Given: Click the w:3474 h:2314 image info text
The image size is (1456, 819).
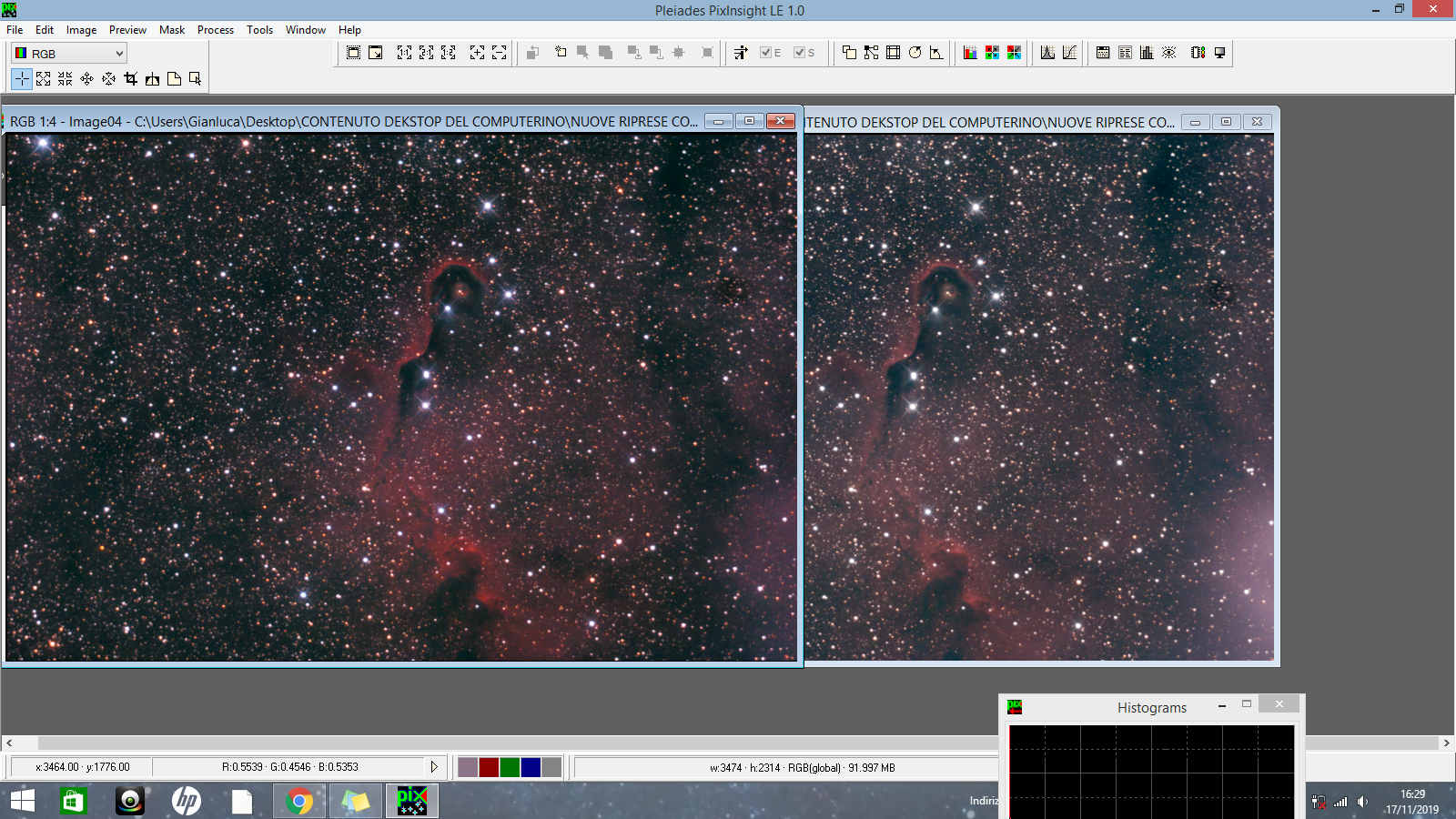Looking at the screenshot, I should 803,768.
